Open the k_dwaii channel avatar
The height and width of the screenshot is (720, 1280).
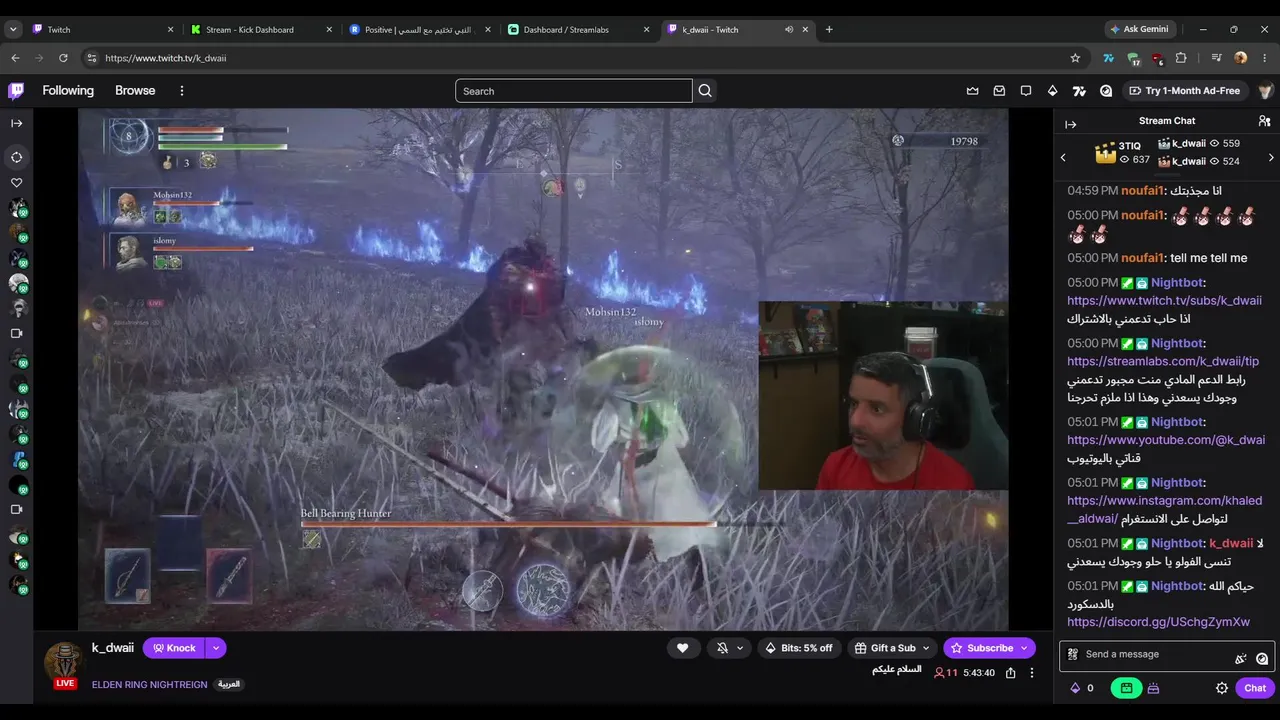[64, 662]
